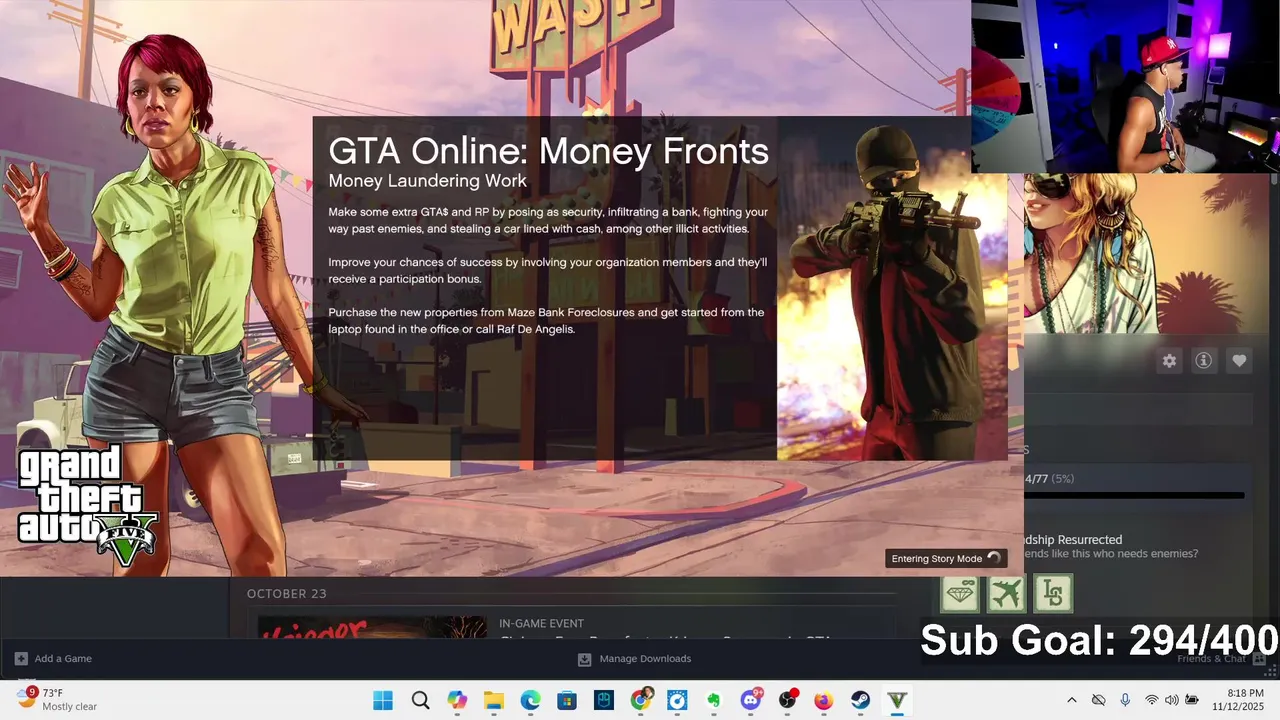Open Microsoft Store from taskbar

(x=567, y=700)
